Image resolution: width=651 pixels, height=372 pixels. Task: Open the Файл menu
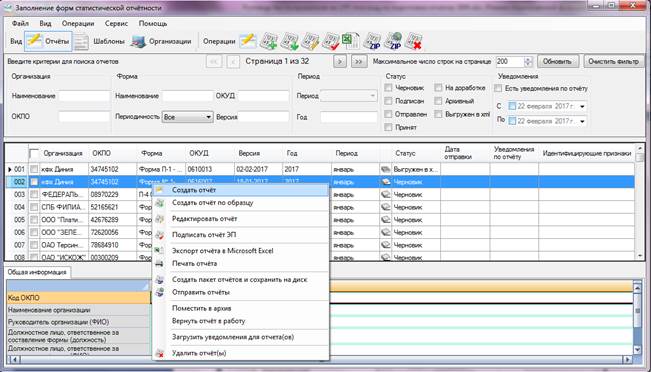click(20, 24)
